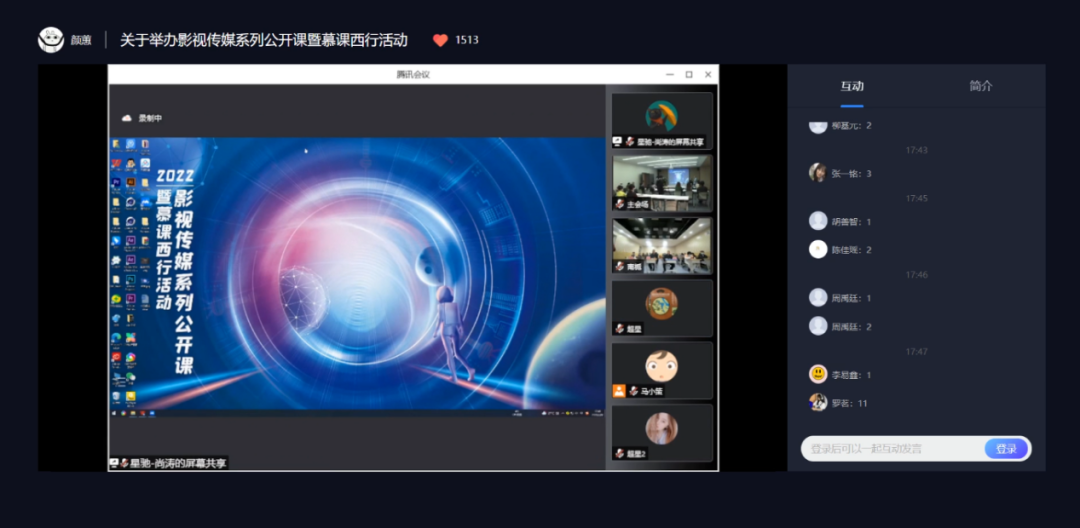1080x528 pixels.
Task: Select the 马小妮 participant tile
Action: pyautogui.click(x=662, y=369)
